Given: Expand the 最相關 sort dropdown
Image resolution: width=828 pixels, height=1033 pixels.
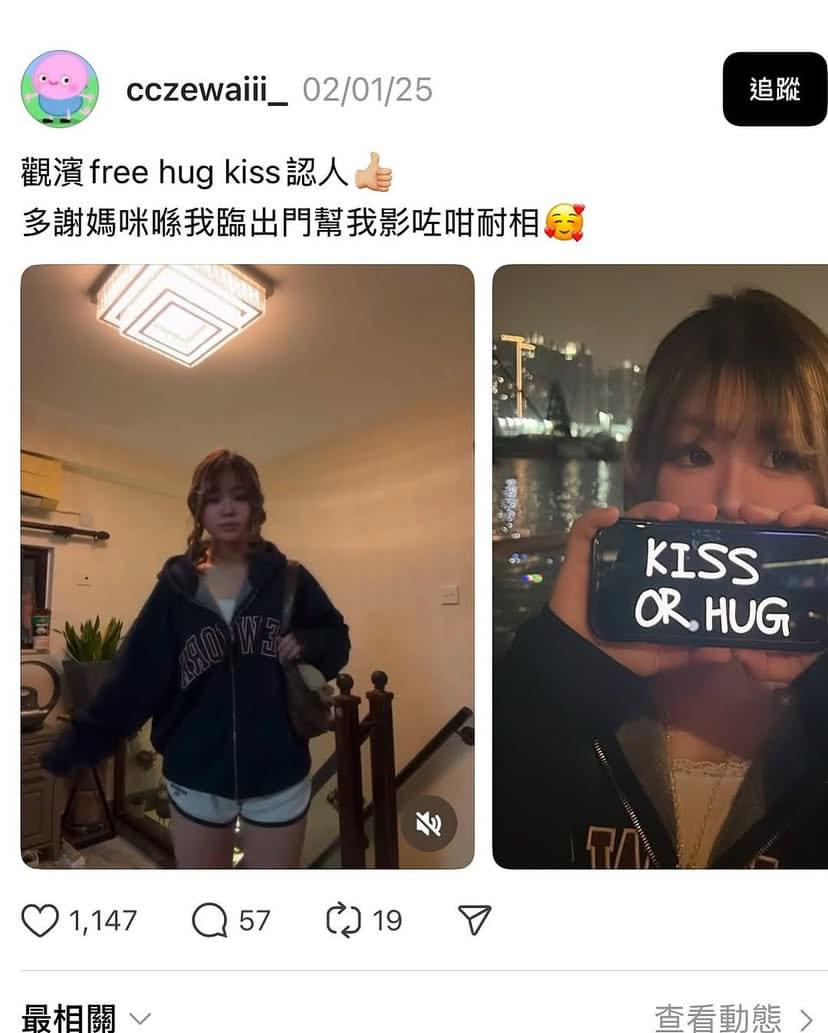Looking at the screenshot, I should 86,1018.
